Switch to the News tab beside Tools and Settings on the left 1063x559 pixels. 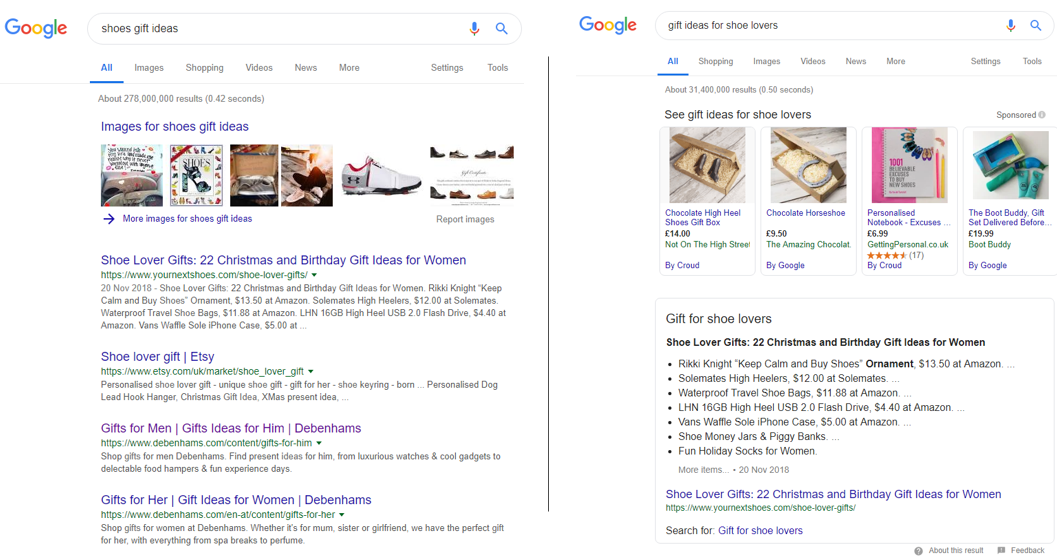[x=305, y=68]
